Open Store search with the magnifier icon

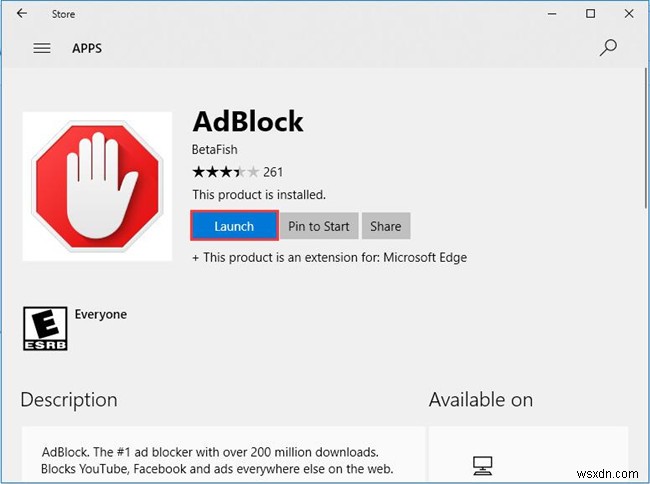(608, 48)
